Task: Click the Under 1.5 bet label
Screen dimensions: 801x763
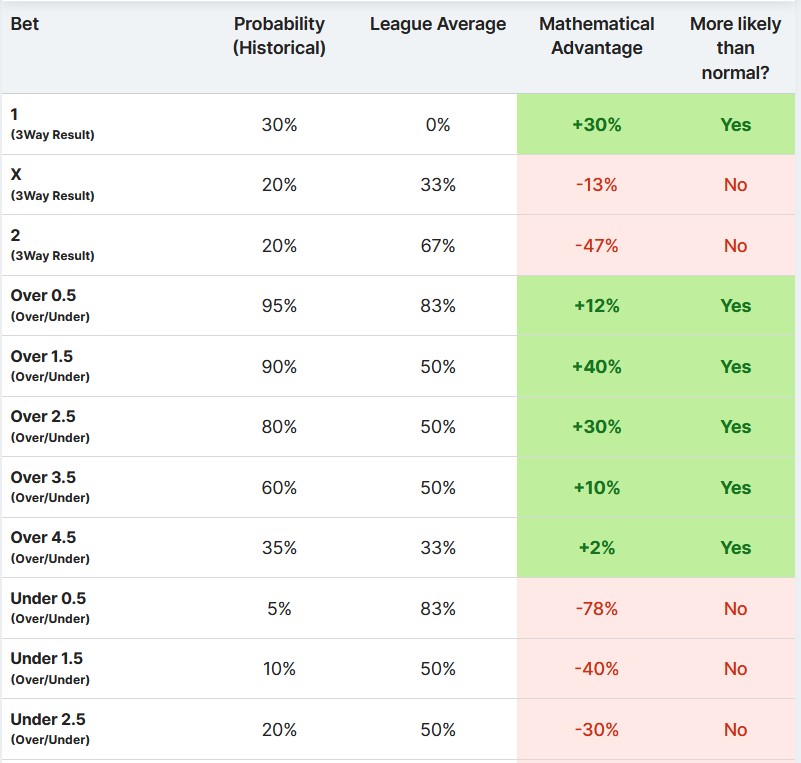Action: tap(47, 659)
